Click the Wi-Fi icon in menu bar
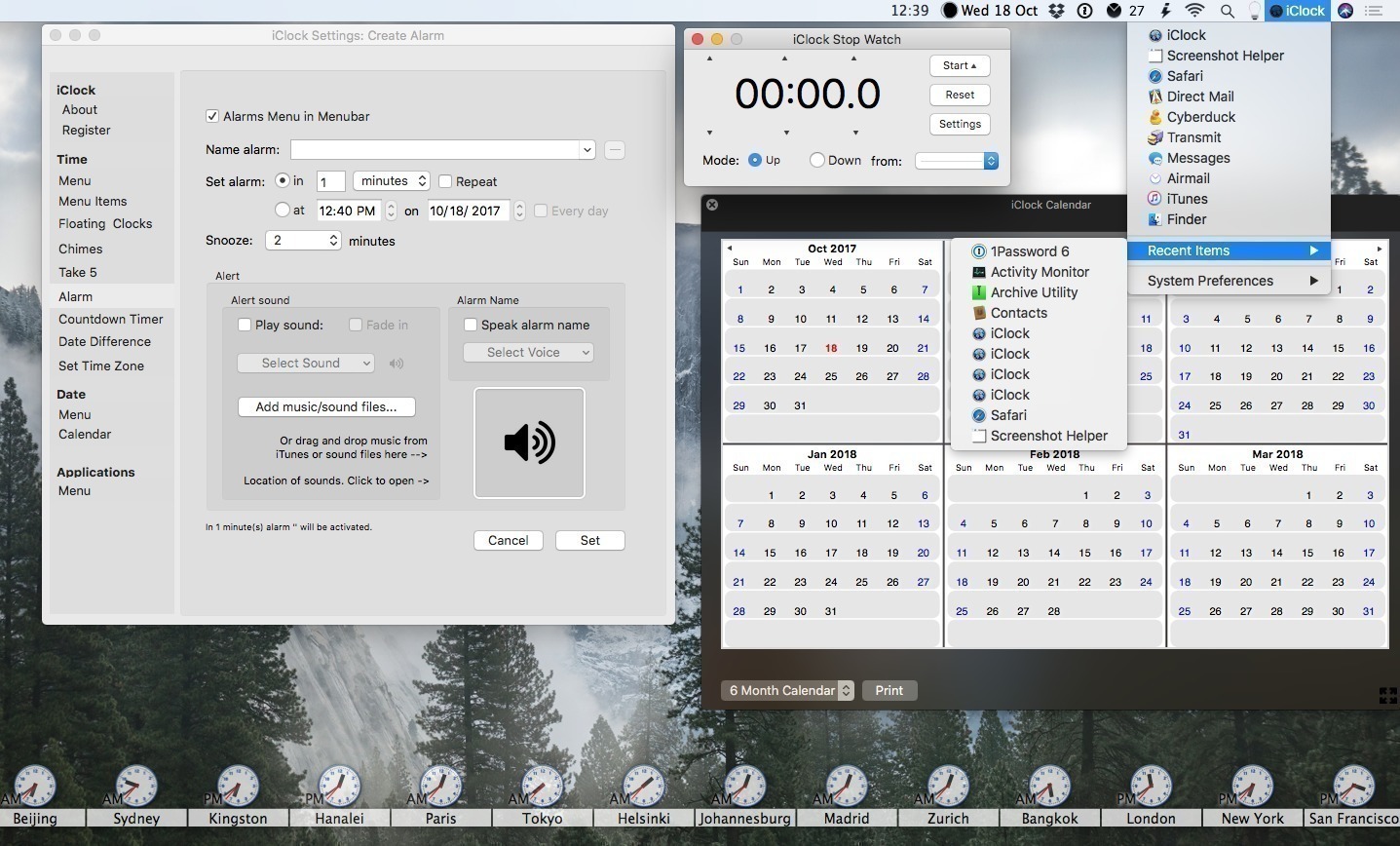This screenshot has width=1400, height=846. 1194,11
